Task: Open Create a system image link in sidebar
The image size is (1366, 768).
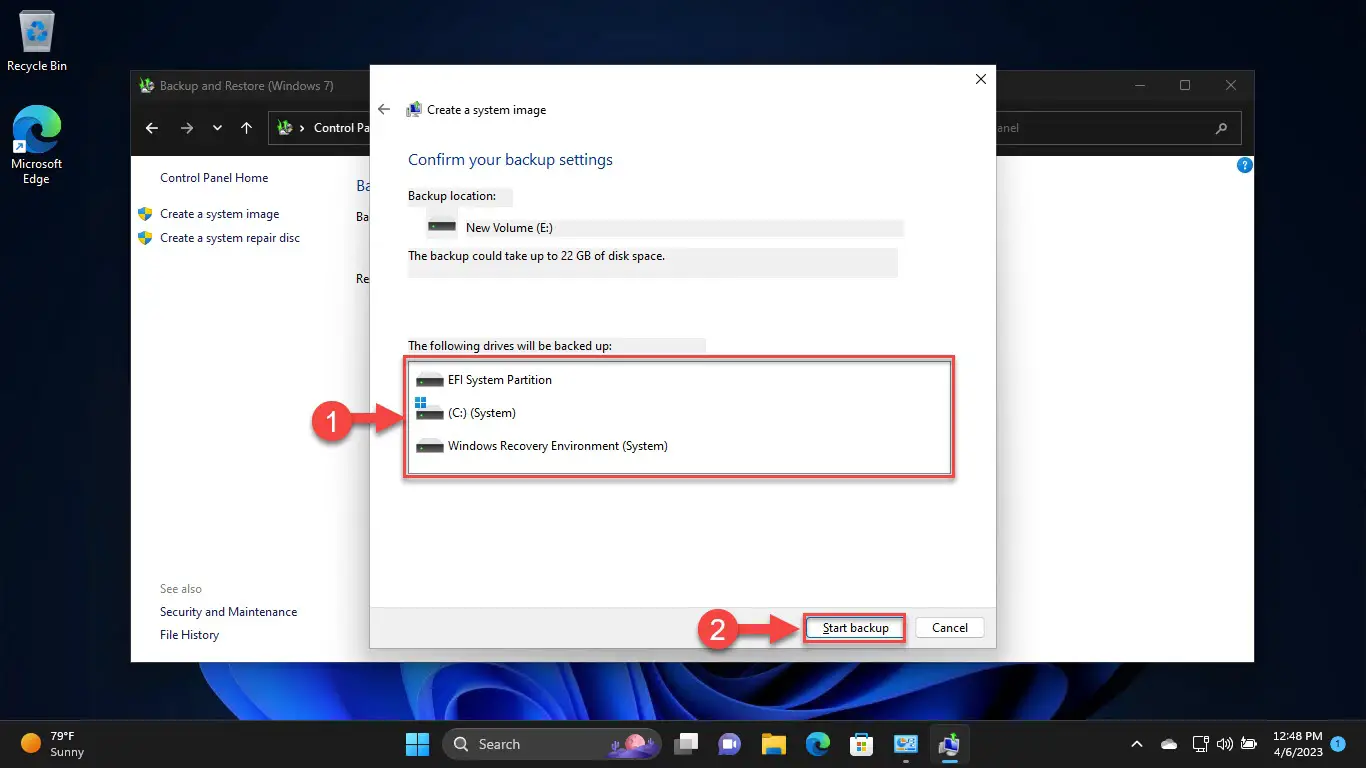Action: 220,214
